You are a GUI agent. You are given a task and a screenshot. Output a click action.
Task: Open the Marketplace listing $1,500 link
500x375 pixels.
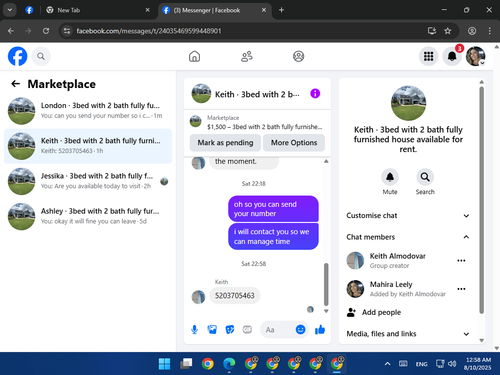tap(257, 122)
